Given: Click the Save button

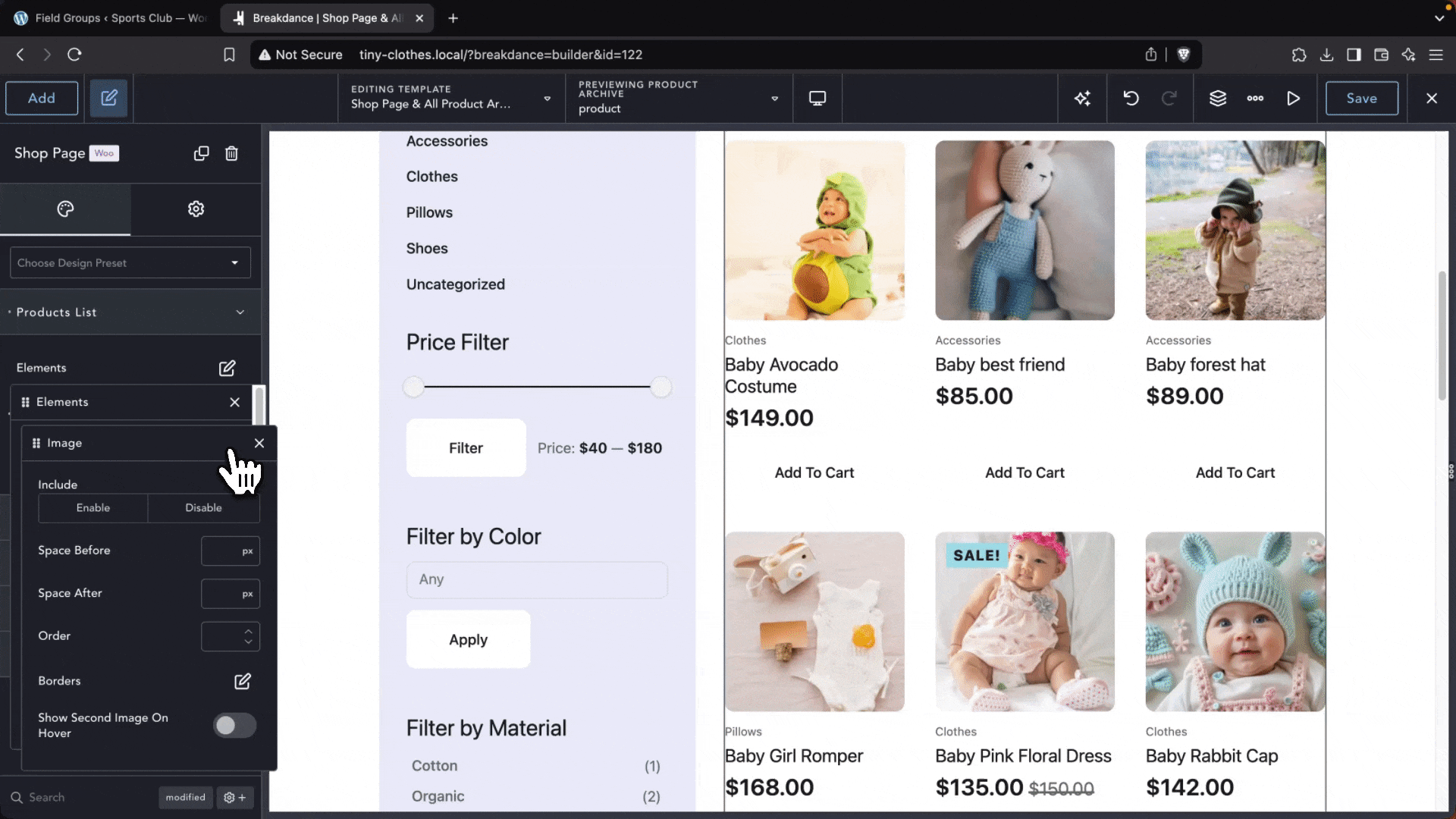Looking at the screenshot, I should (x=1361, y=99).
